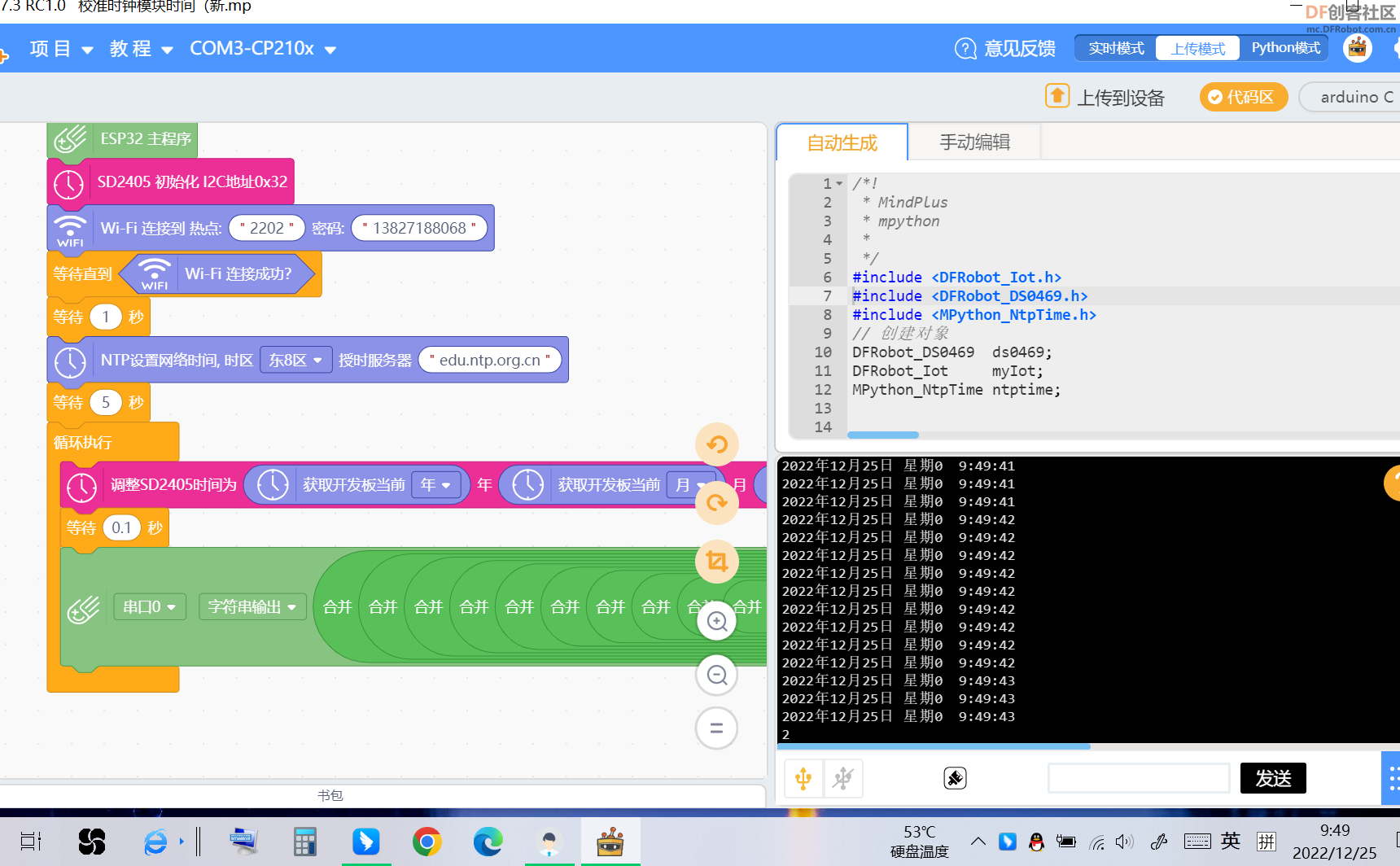The image size is (1400, 866).
Task: Open Internet Explorer from the taskbar
Action: coord(155,842)
